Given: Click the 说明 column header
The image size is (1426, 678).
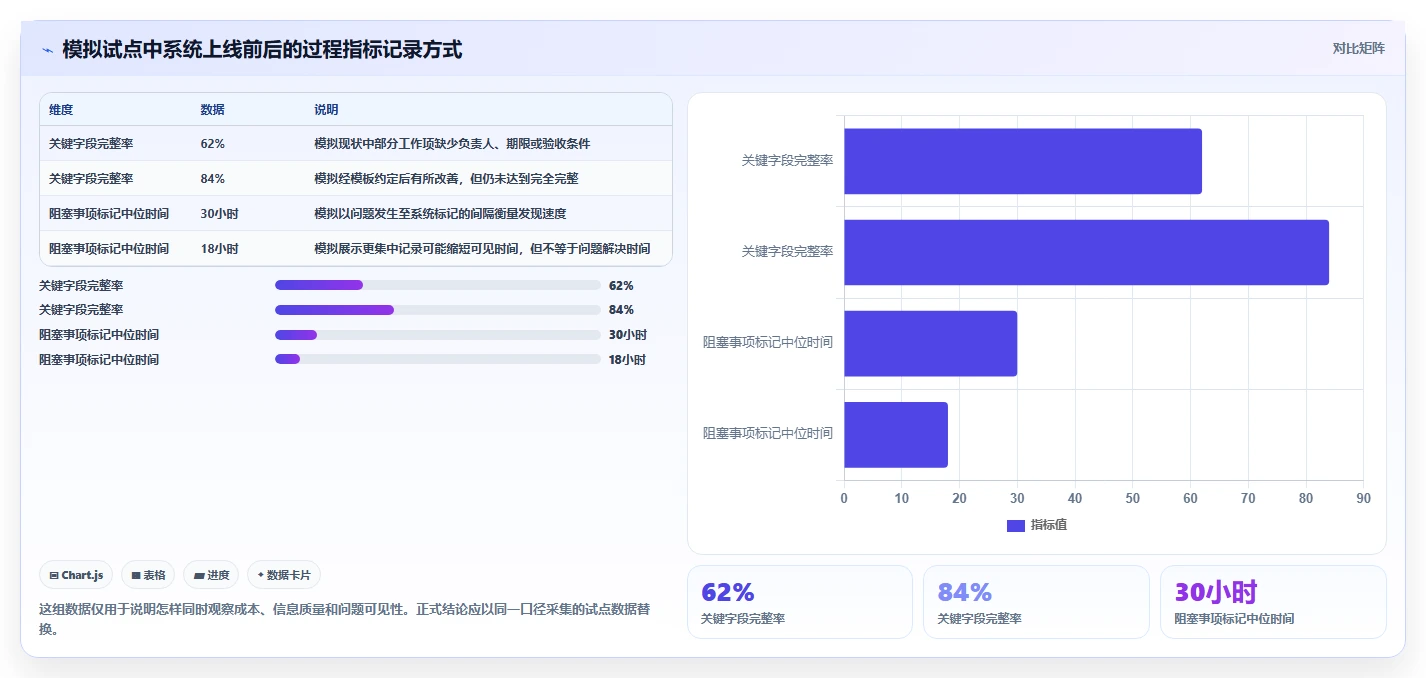Looking at the screenshot, I should click(x=326, y=110).
